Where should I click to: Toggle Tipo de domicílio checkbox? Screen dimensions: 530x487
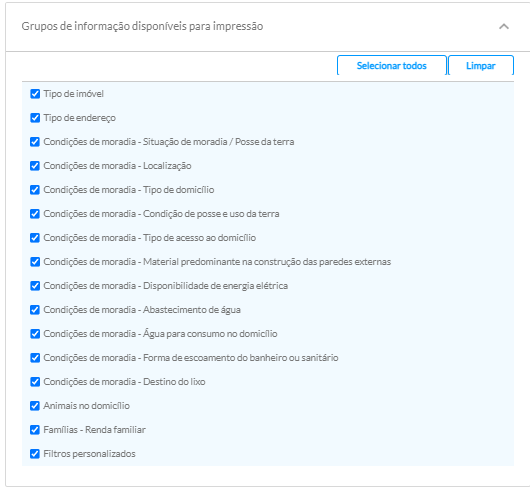pyautogui.click(x=35, y=190)
